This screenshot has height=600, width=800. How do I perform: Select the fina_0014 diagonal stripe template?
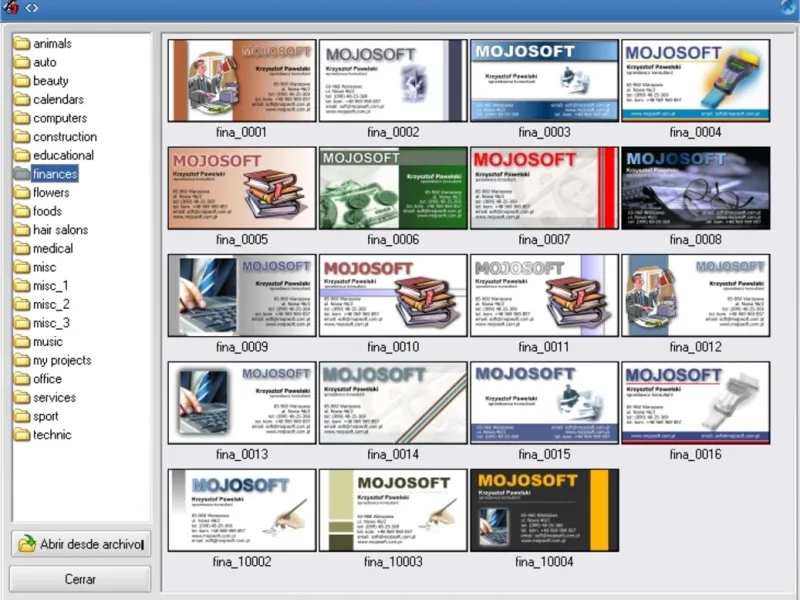(393, 403)
